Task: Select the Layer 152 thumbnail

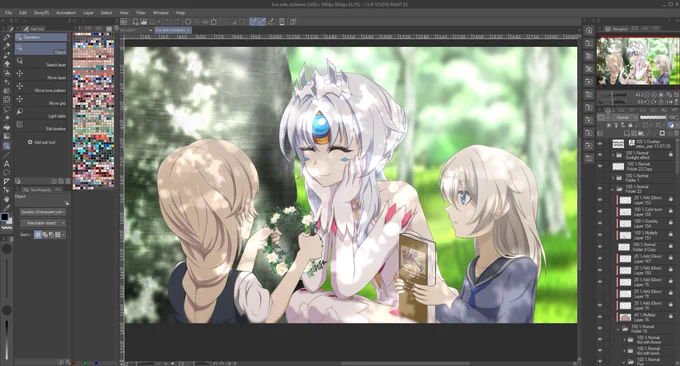Action: coord(625,200)
